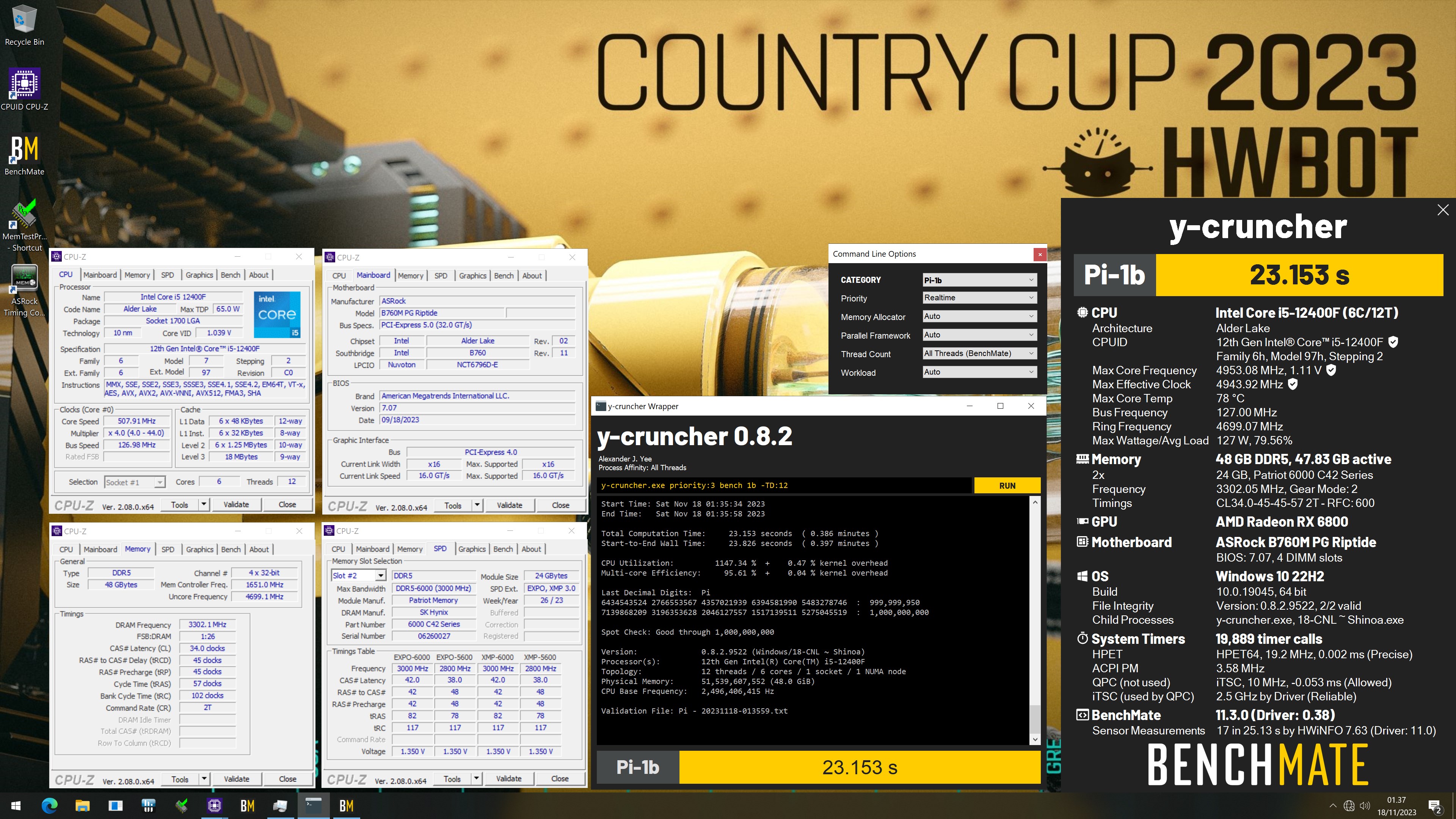The width and height of the screenshot is (1456, 819).
Task: Open the Parallel Framework dropdown
Action: coord(979,335)
